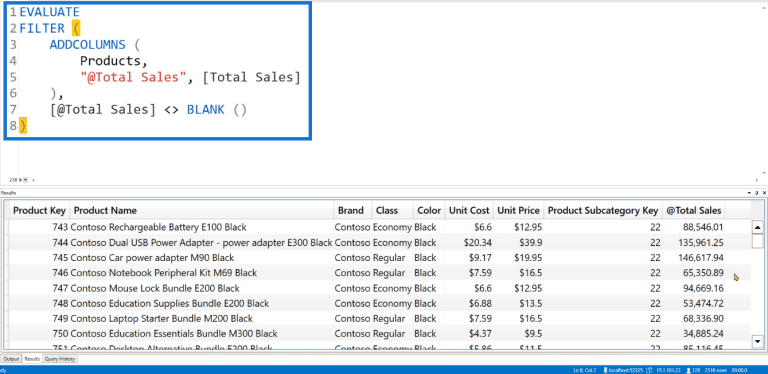
Task: Click the Unit Price column header
Action: pos(518,210)
